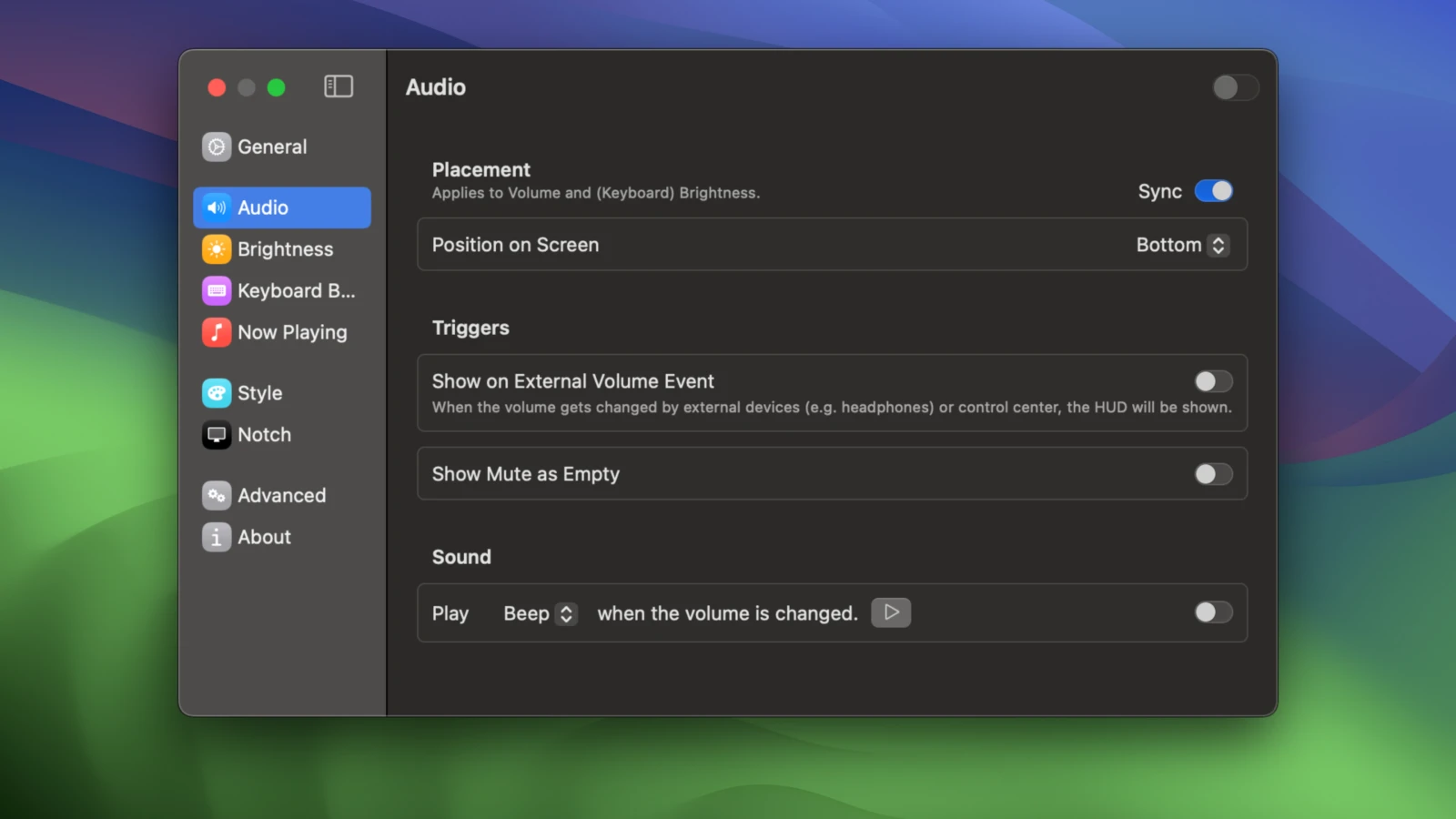Click the Style palette icon
The width and height of the screenshot is (1456, 819).
coord(217,393)
